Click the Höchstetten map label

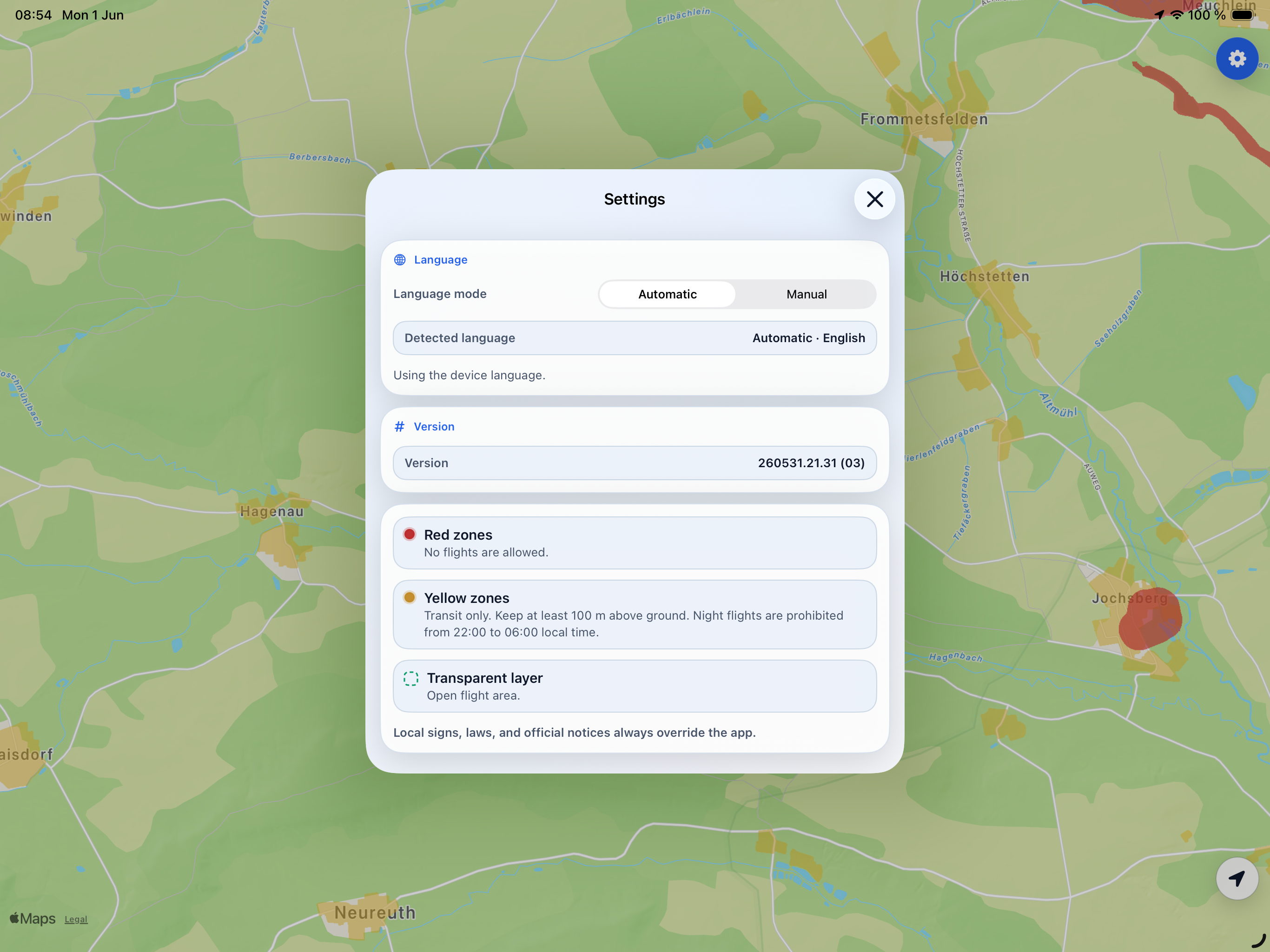click(984, 277)
